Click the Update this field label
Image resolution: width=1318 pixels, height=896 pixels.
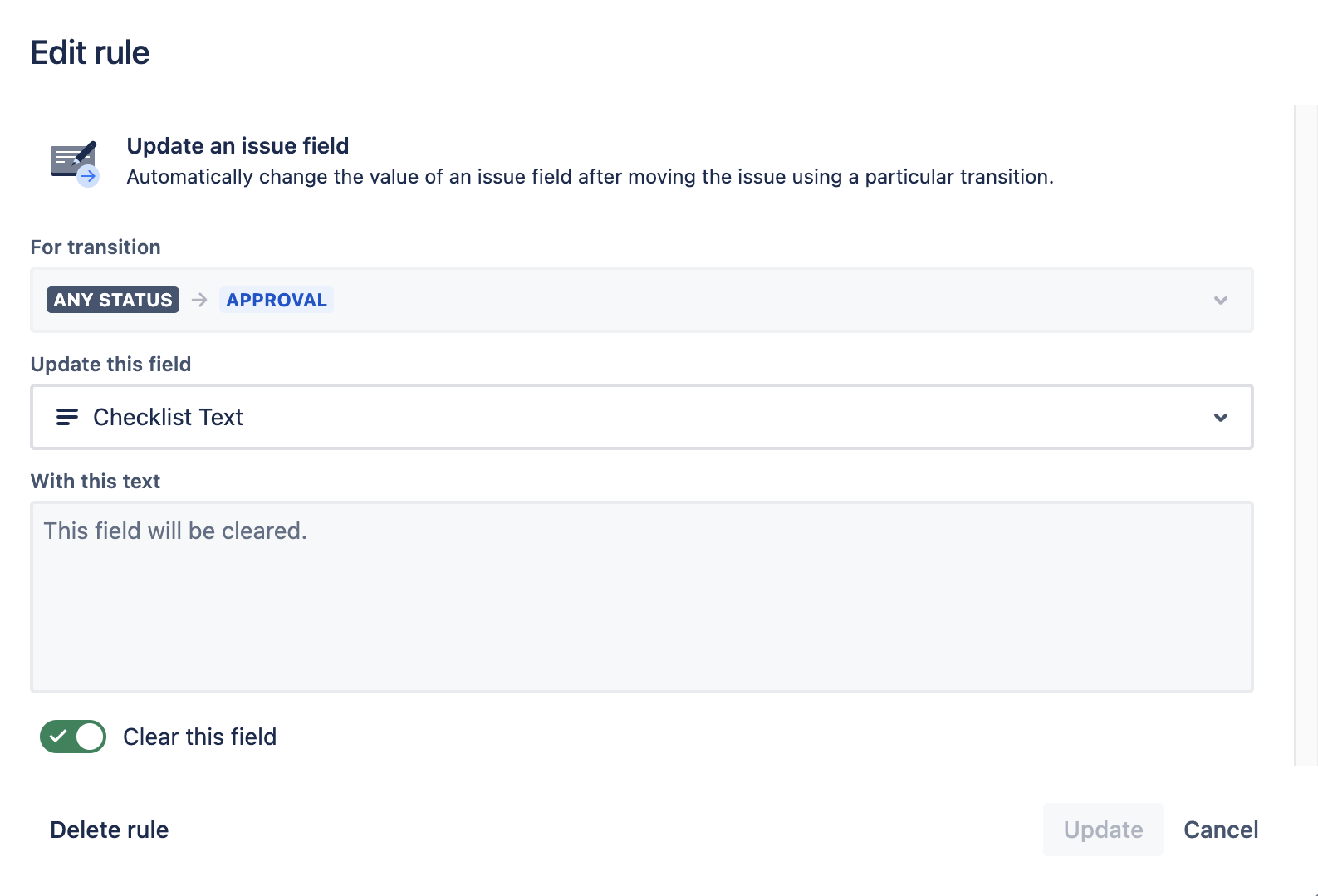click(110, 365)
